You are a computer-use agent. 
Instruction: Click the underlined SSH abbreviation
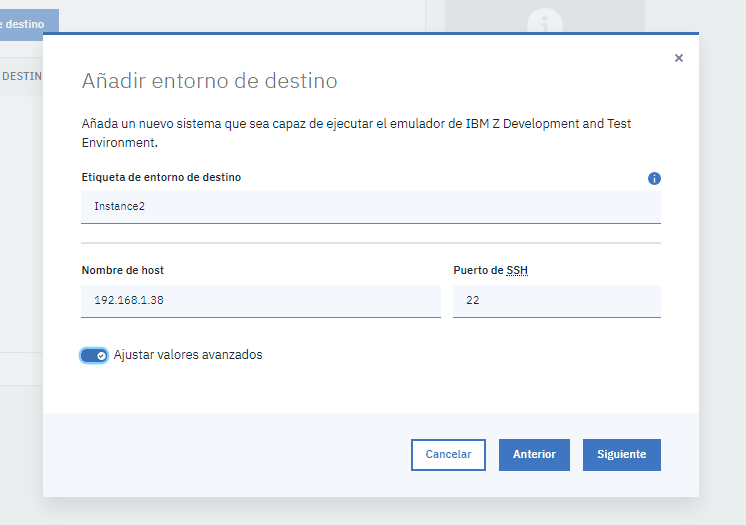[517, 271]
